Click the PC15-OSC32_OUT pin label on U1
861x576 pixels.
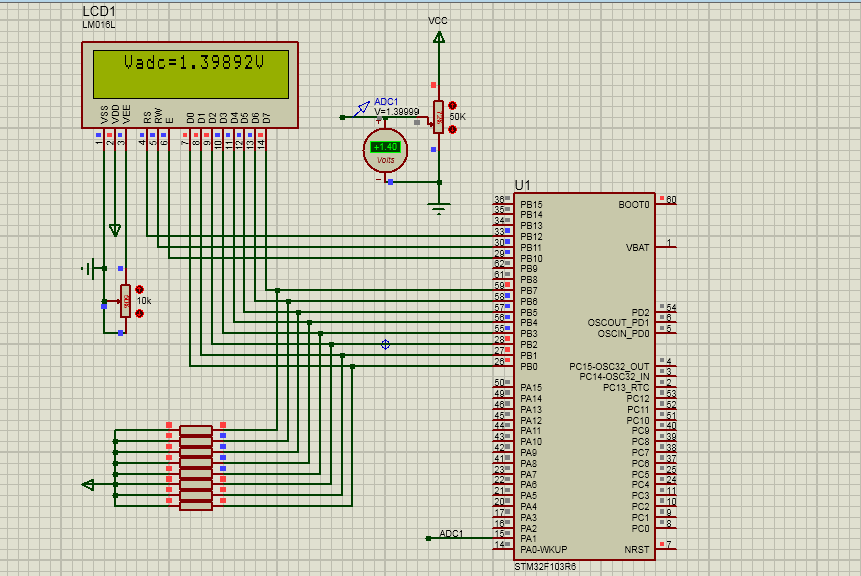(610, 366)
